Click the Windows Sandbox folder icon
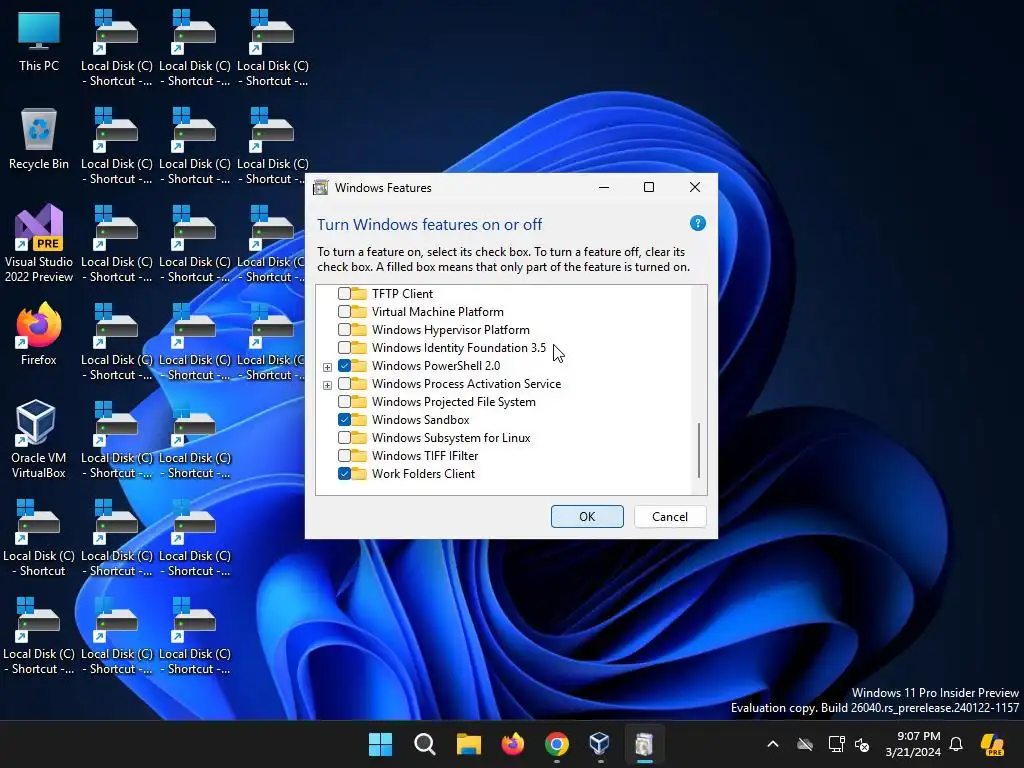Viewport: 1024px width, 768px height. click(x=359, y=420)
